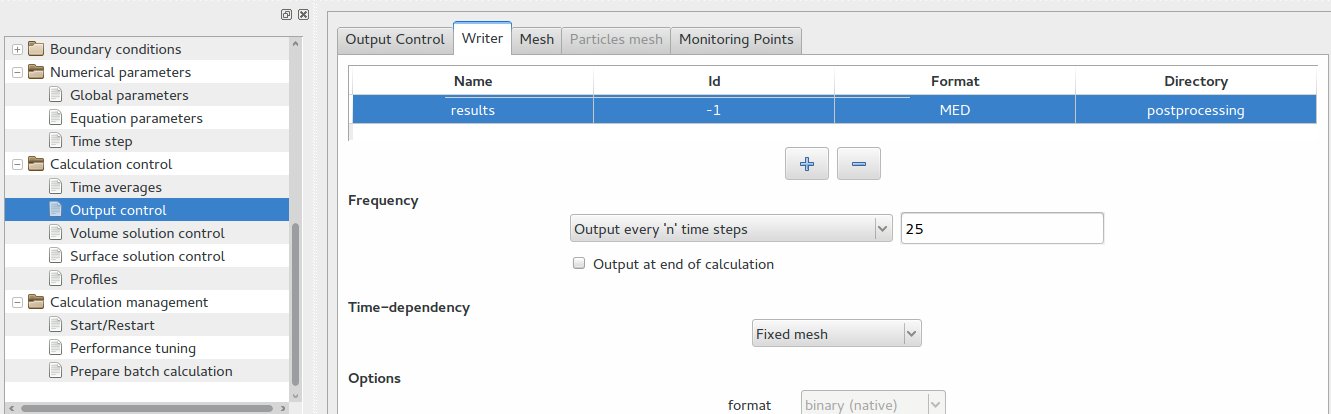Open the output frequency dropdown
1331x414 pixels.
(x=730, y=229)
